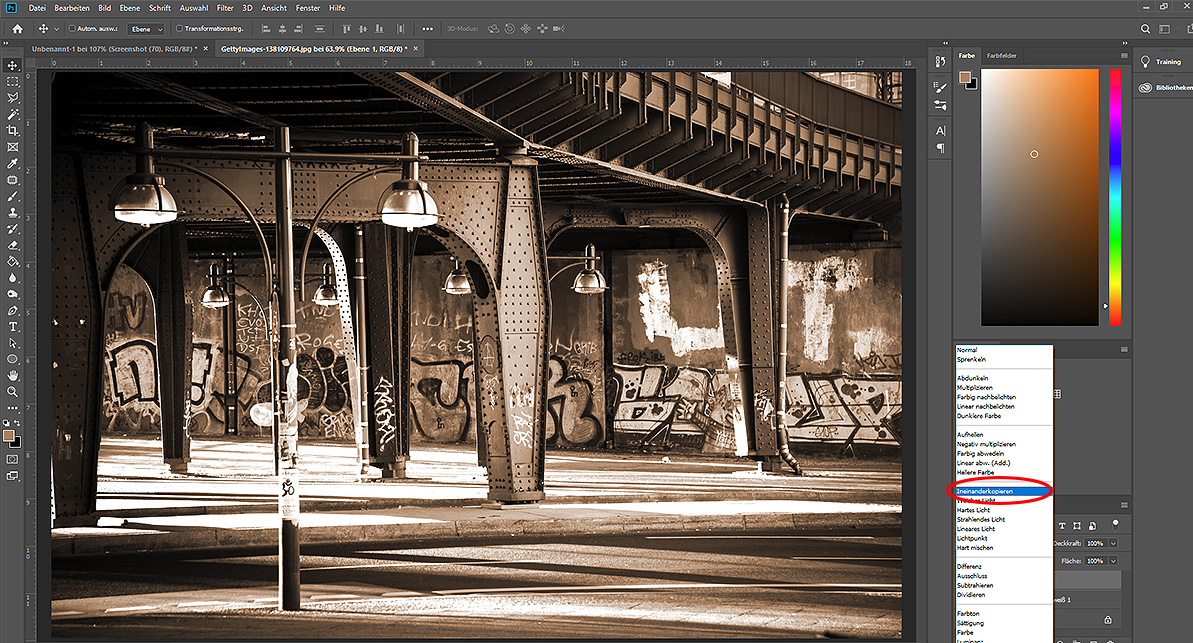1193x643 pixels.
Task: Click the Home icon in options bar
Action: pyautogui.click(x=17, y=29)
